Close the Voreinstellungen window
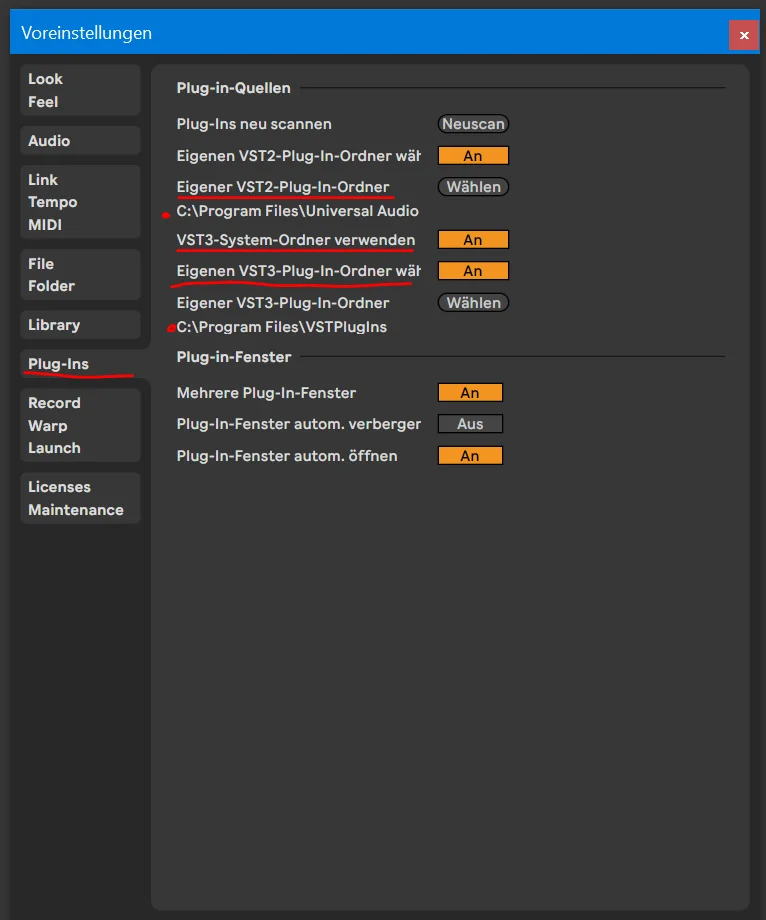Viewport: 766px width, 920px height. pyautogui.click(x=744, y=35)
